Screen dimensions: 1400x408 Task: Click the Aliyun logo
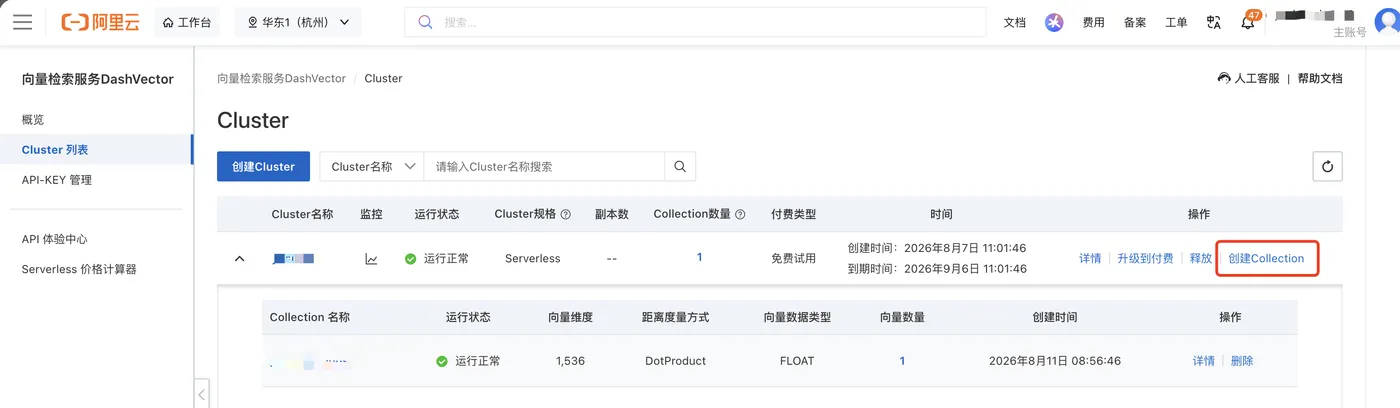tap(100, 22)
